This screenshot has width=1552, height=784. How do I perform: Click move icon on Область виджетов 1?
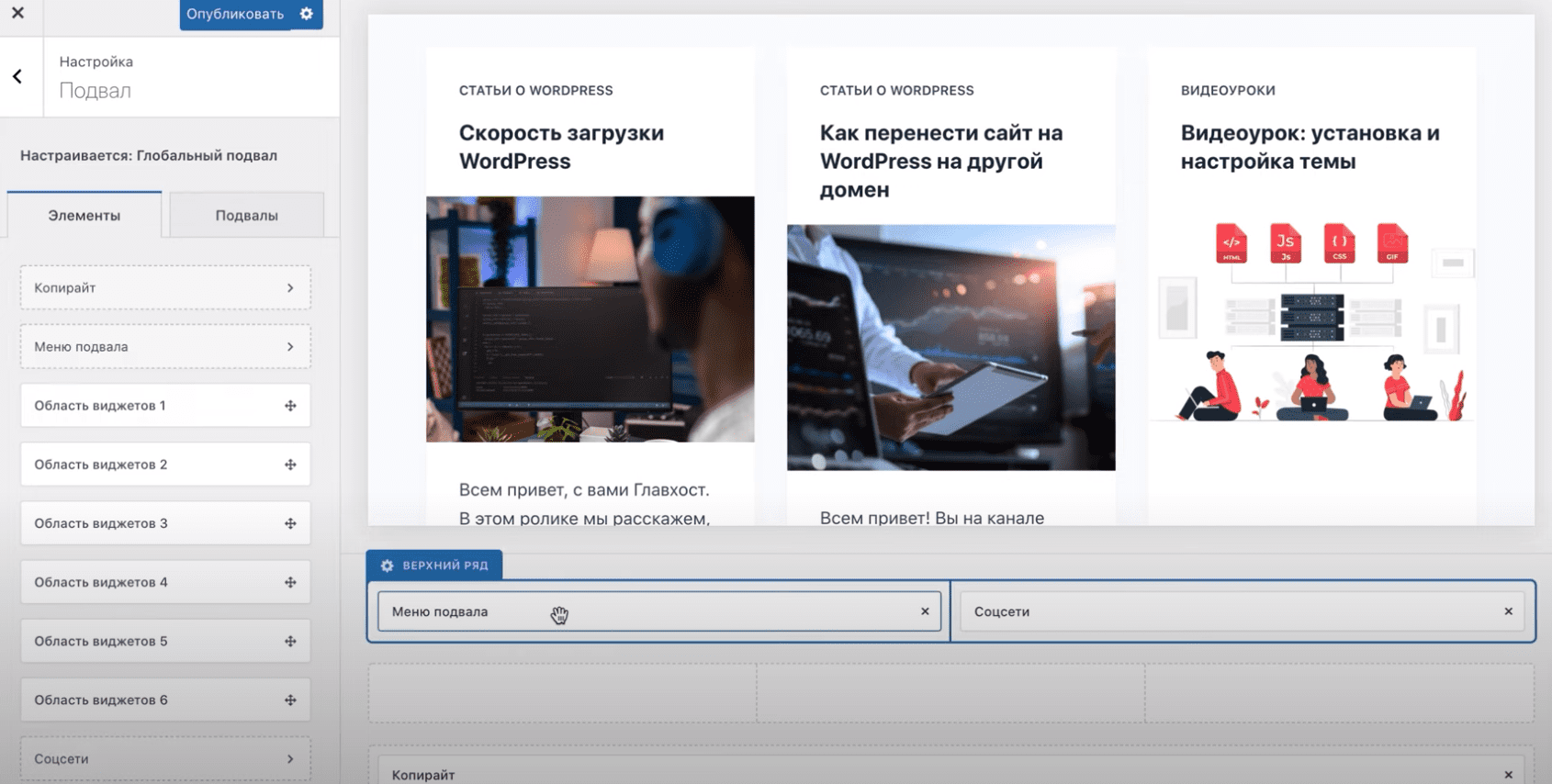point(290,406)
